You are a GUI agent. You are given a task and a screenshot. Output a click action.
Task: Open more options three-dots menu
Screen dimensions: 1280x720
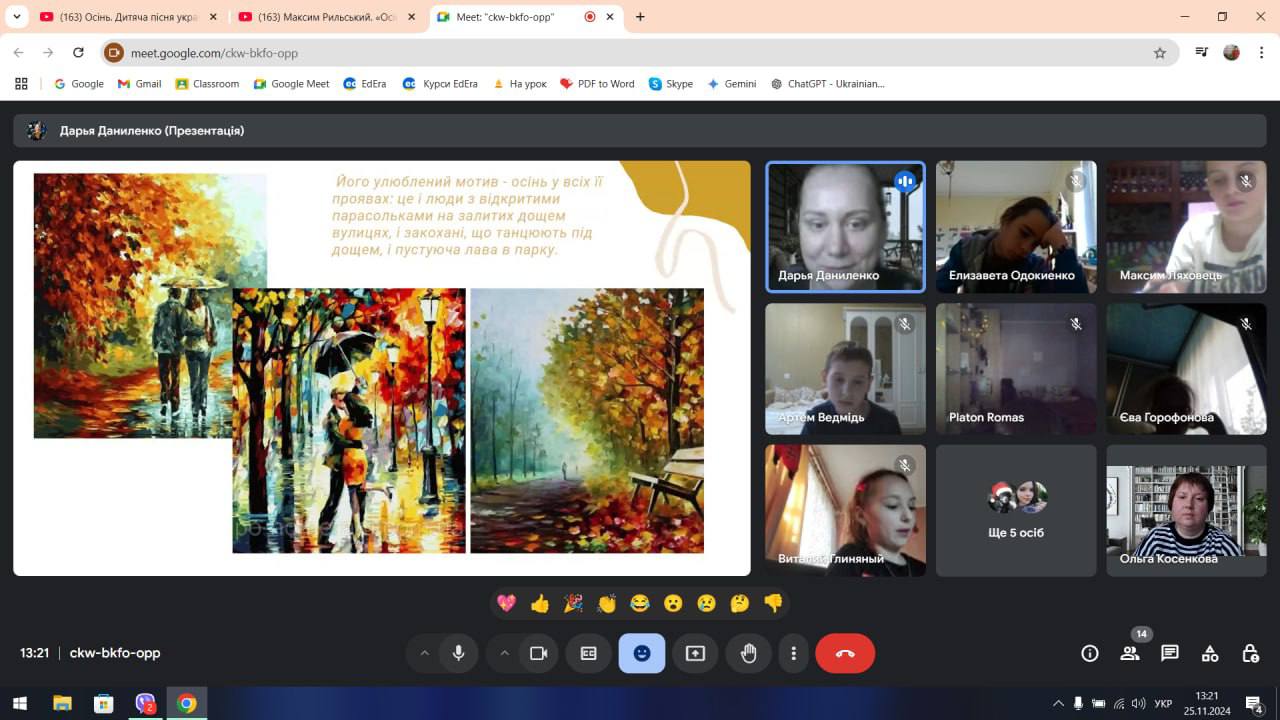click(793, 653)
